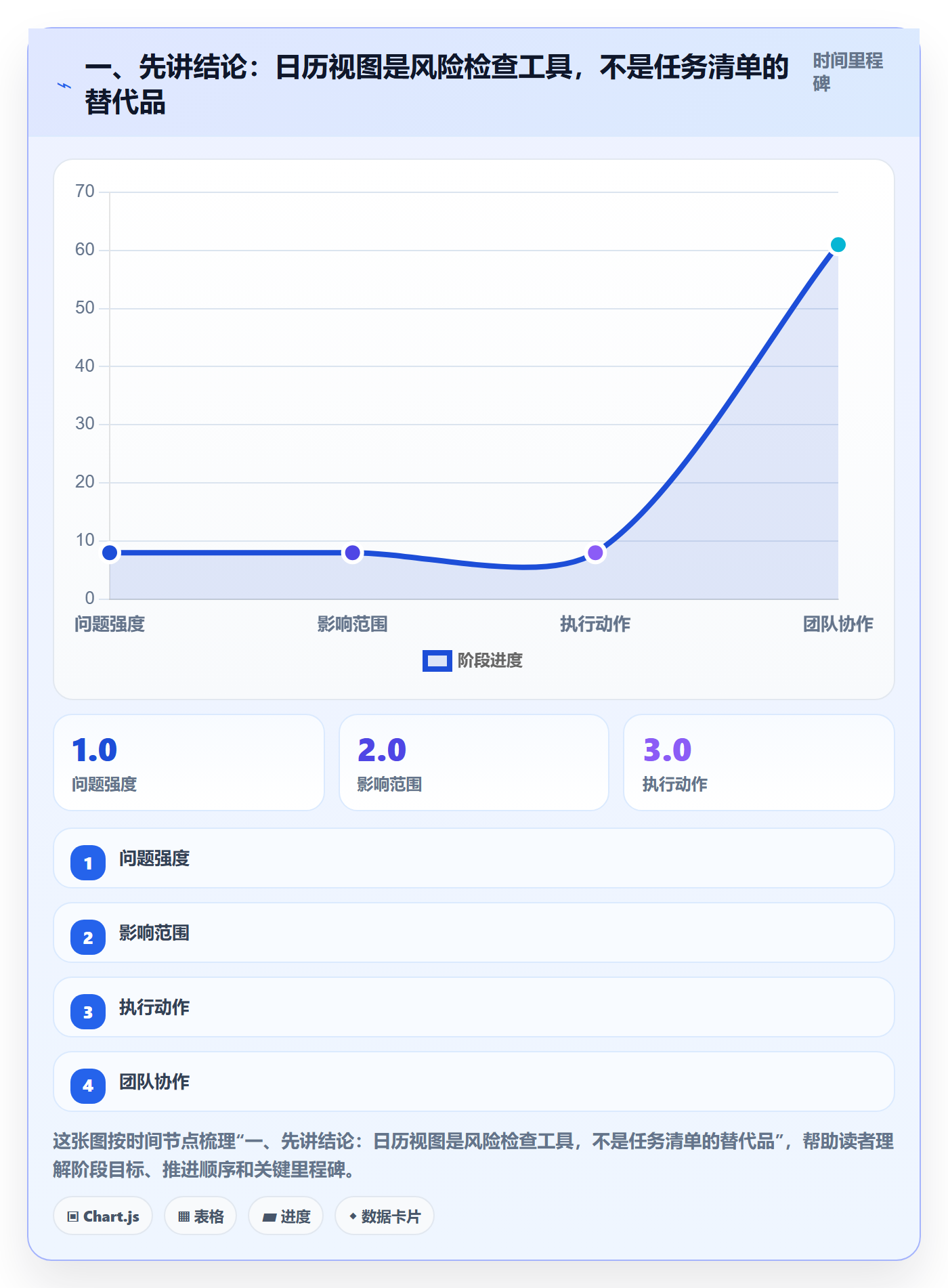The height and width of the screenshot is (1288, 948).
Task: Click the 1.0 stat value
Action: (95, 750)
